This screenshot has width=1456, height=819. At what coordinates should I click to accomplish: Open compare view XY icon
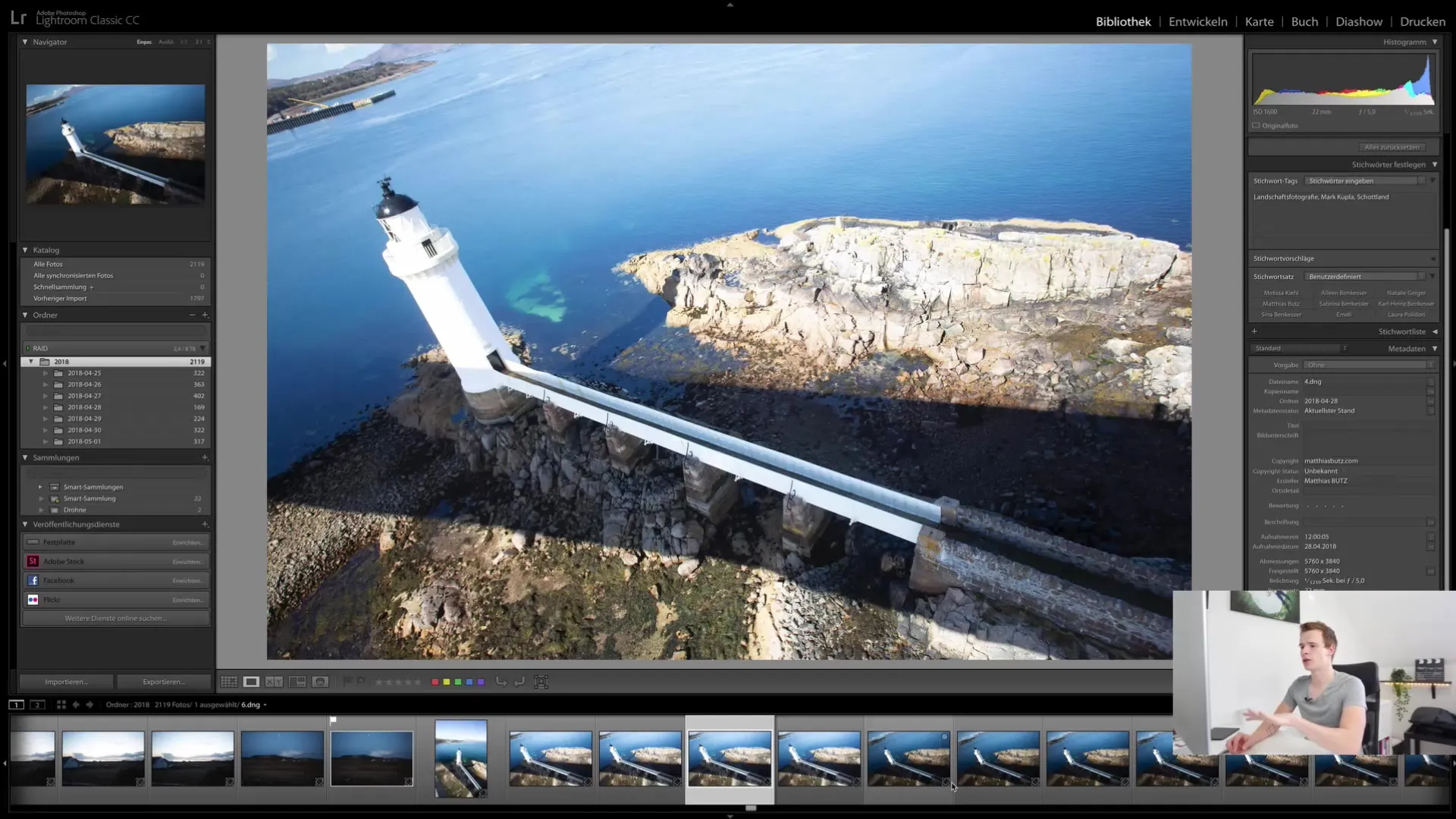(x=274, y=682)
